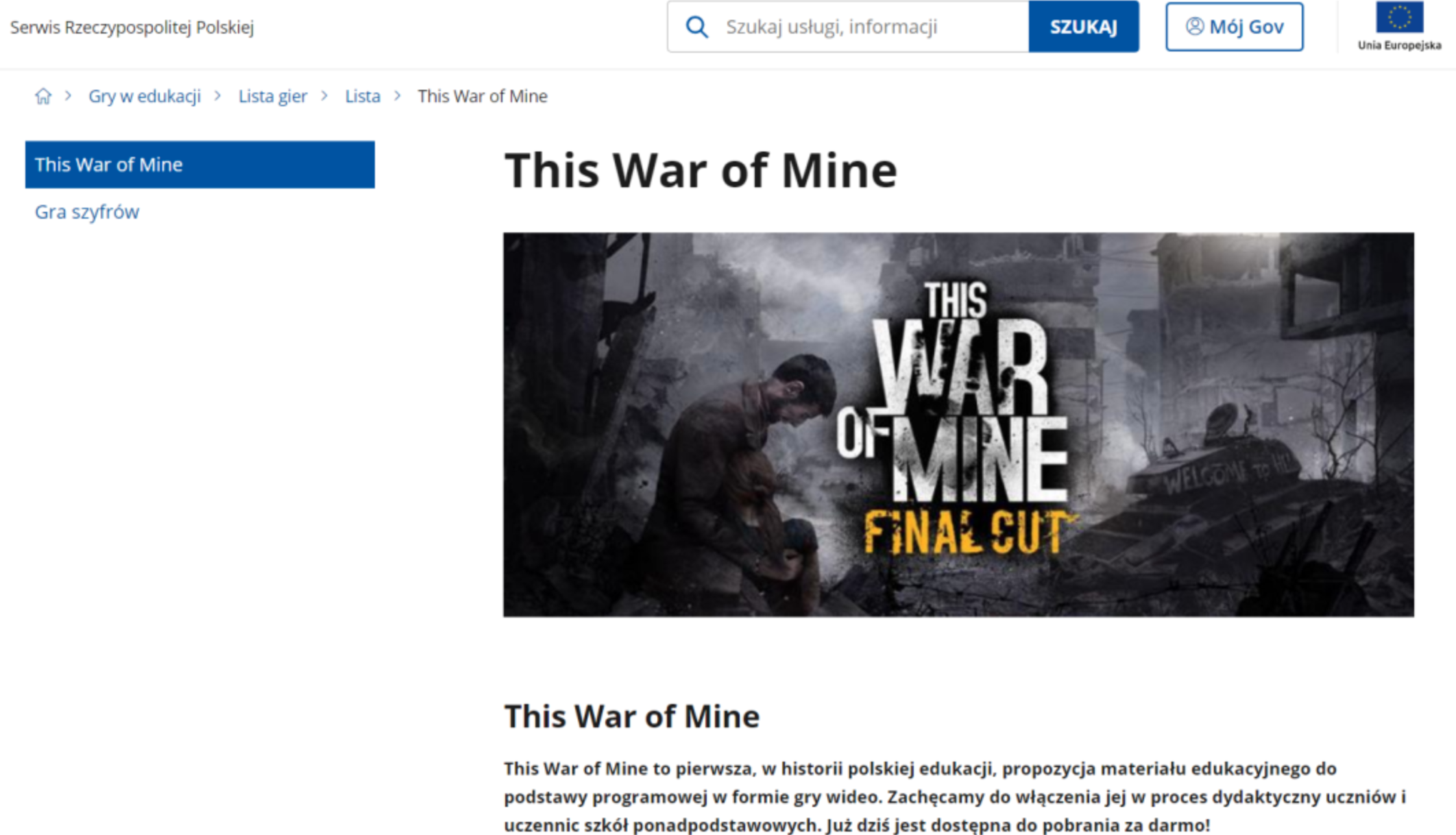
Task: Open the Mój Gov login button
Action: (1234, 27)
